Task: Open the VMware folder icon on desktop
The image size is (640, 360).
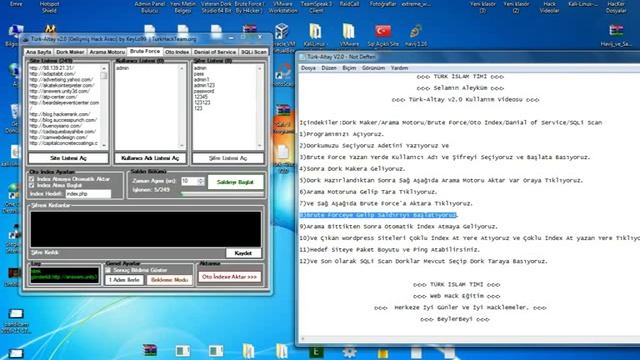Action: (x=348, y=32)
